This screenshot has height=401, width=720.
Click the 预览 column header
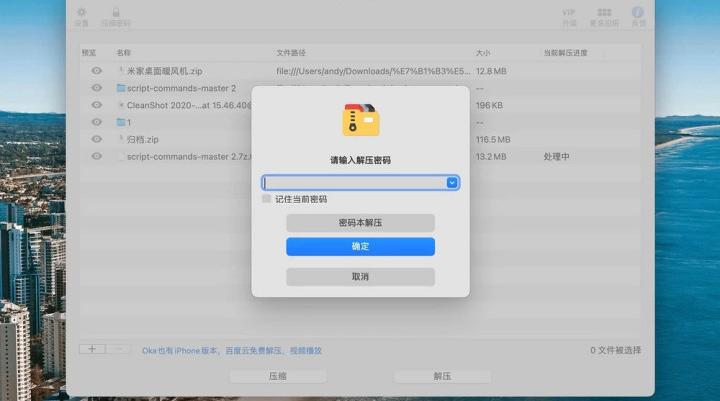pos(89,53)
